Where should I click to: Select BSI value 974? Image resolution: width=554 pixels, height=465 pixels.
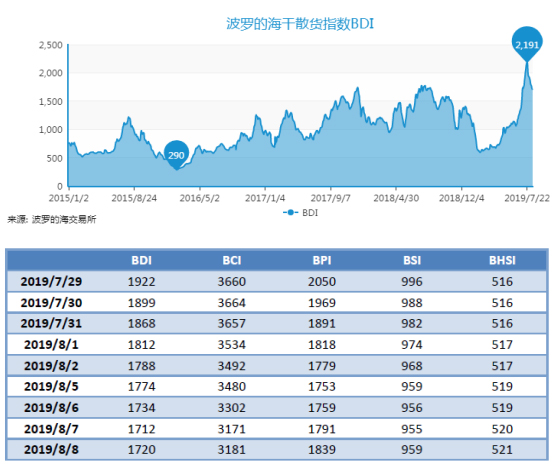[412, 345]
